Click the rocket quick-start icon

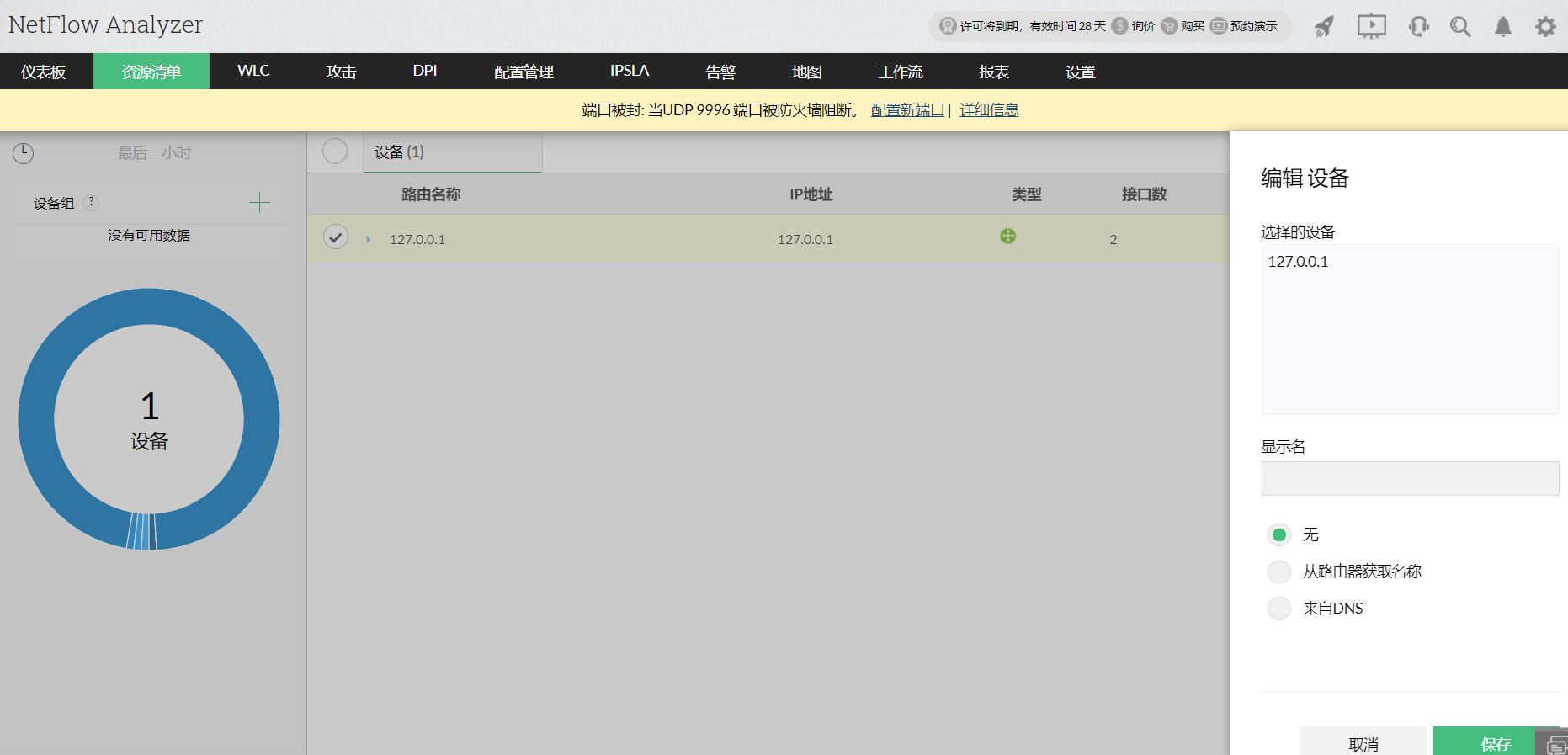coord(1324,27)
